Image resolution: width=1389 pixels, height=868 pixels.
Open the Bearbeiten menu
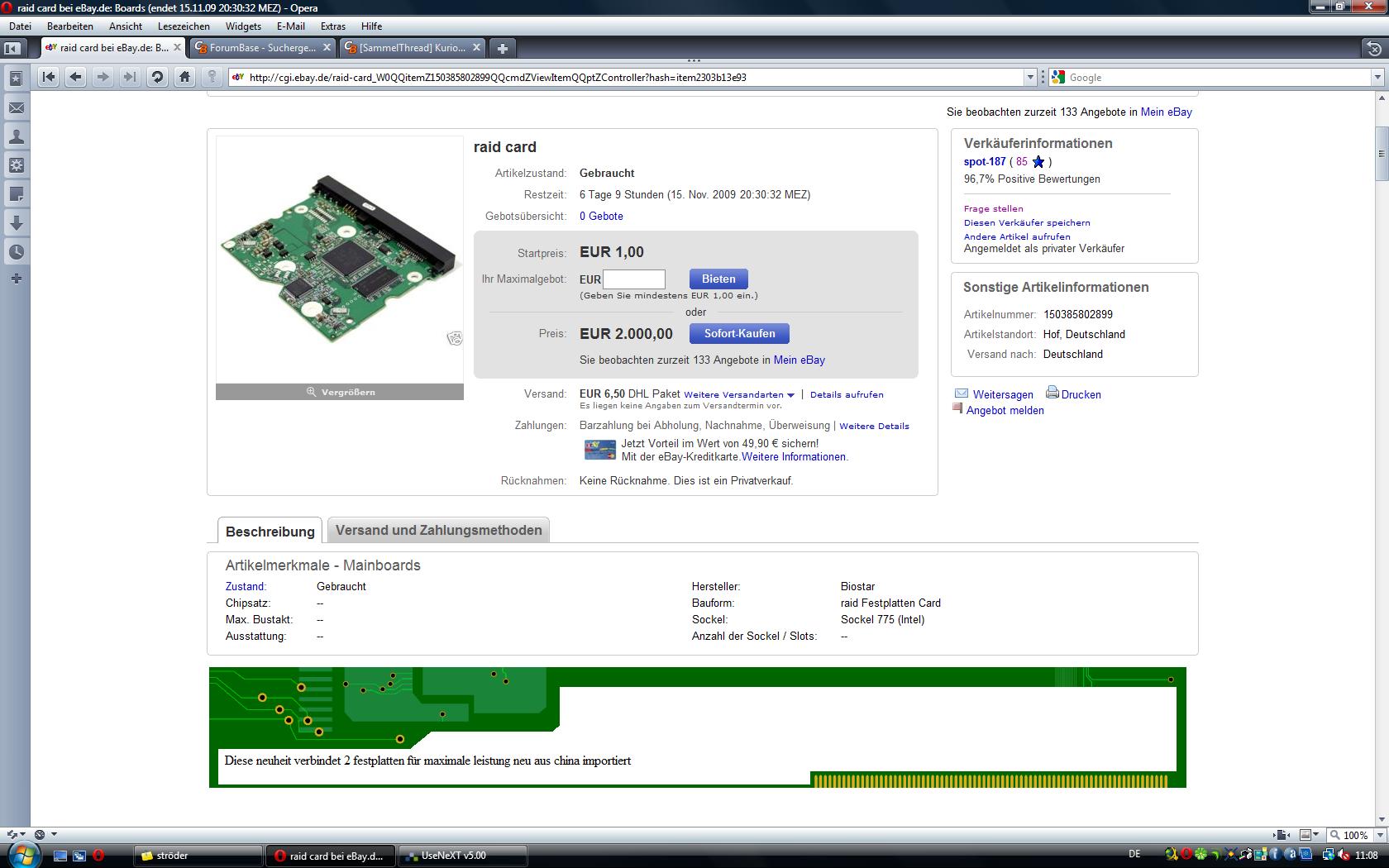[70, 26]
